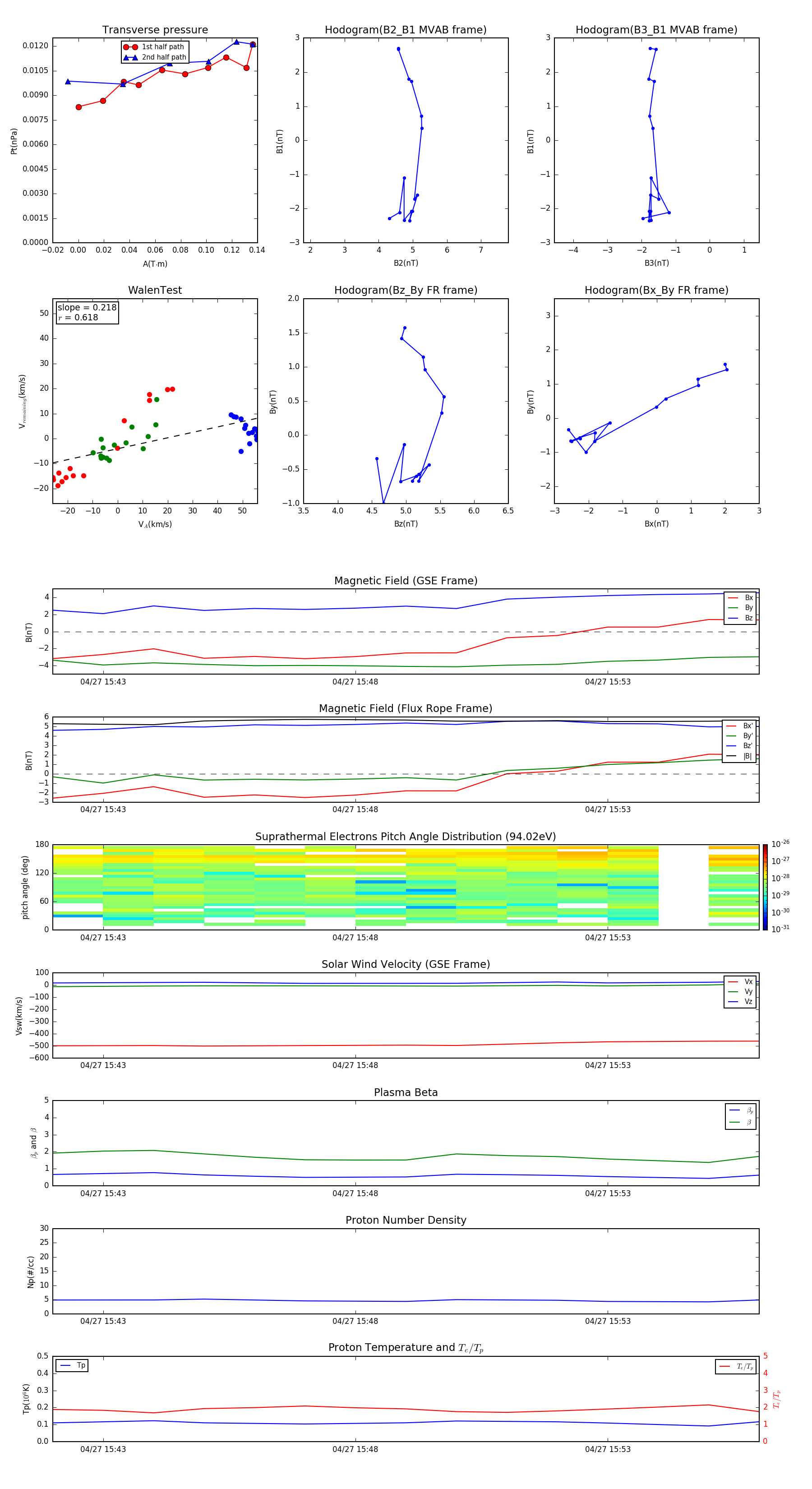Click the 'Hodogram(Bz_By FR frame)' title

point(406,290)
